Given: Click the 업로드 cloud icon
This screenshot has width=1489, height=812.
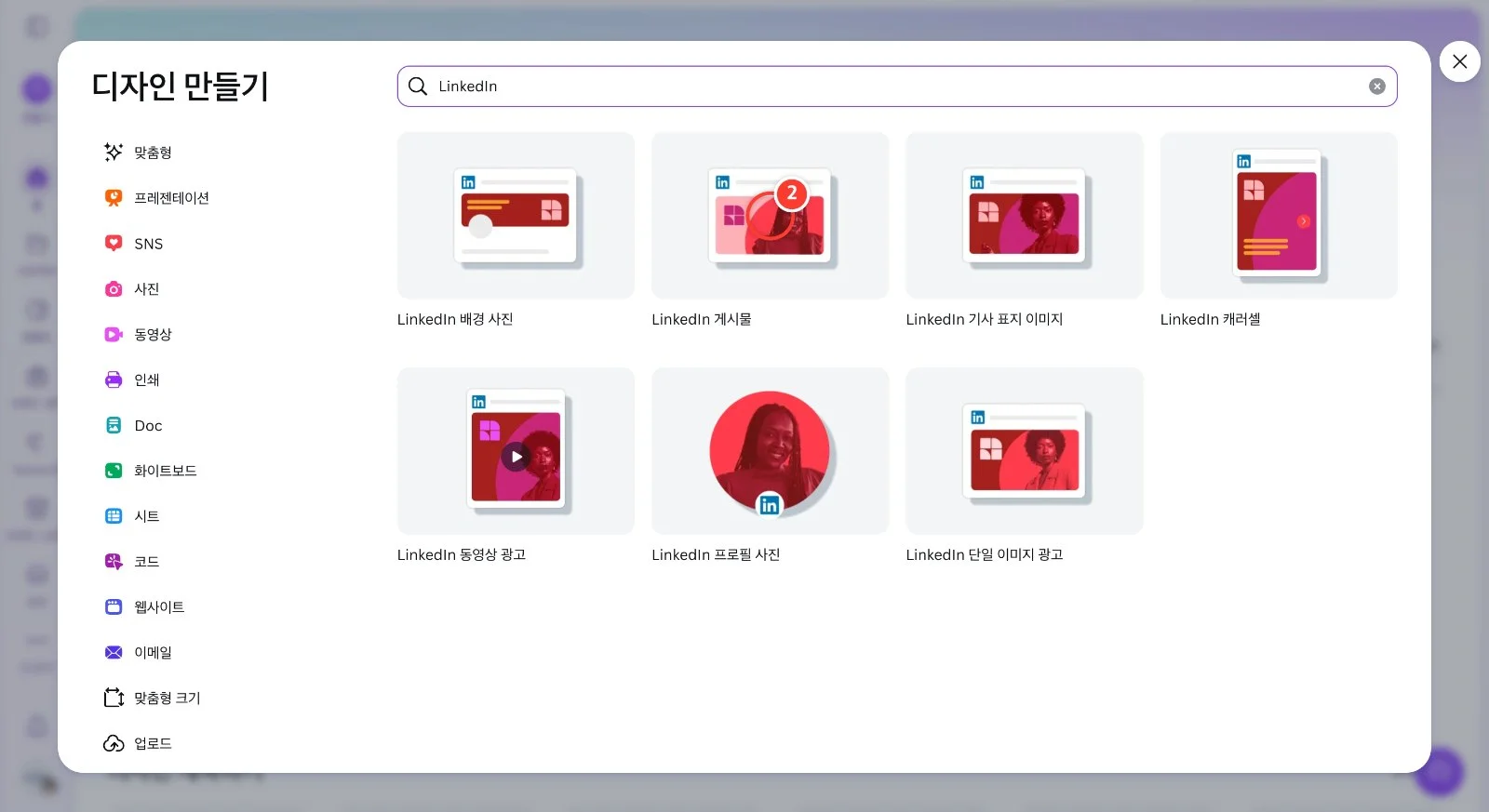Looking at the screenshot, I should tap(114, 743).
